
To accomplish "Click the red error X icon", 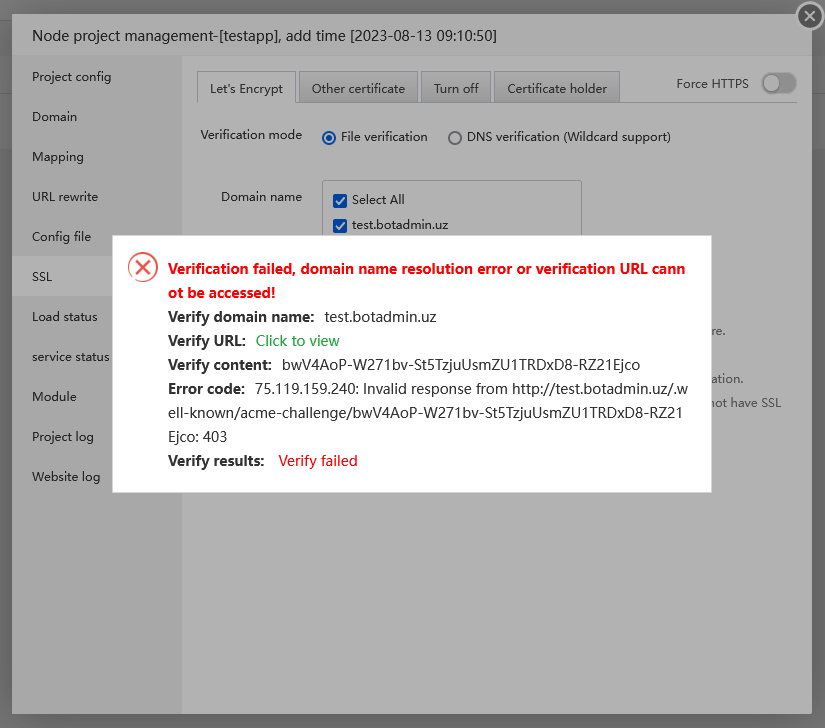I will click(143, 267).
